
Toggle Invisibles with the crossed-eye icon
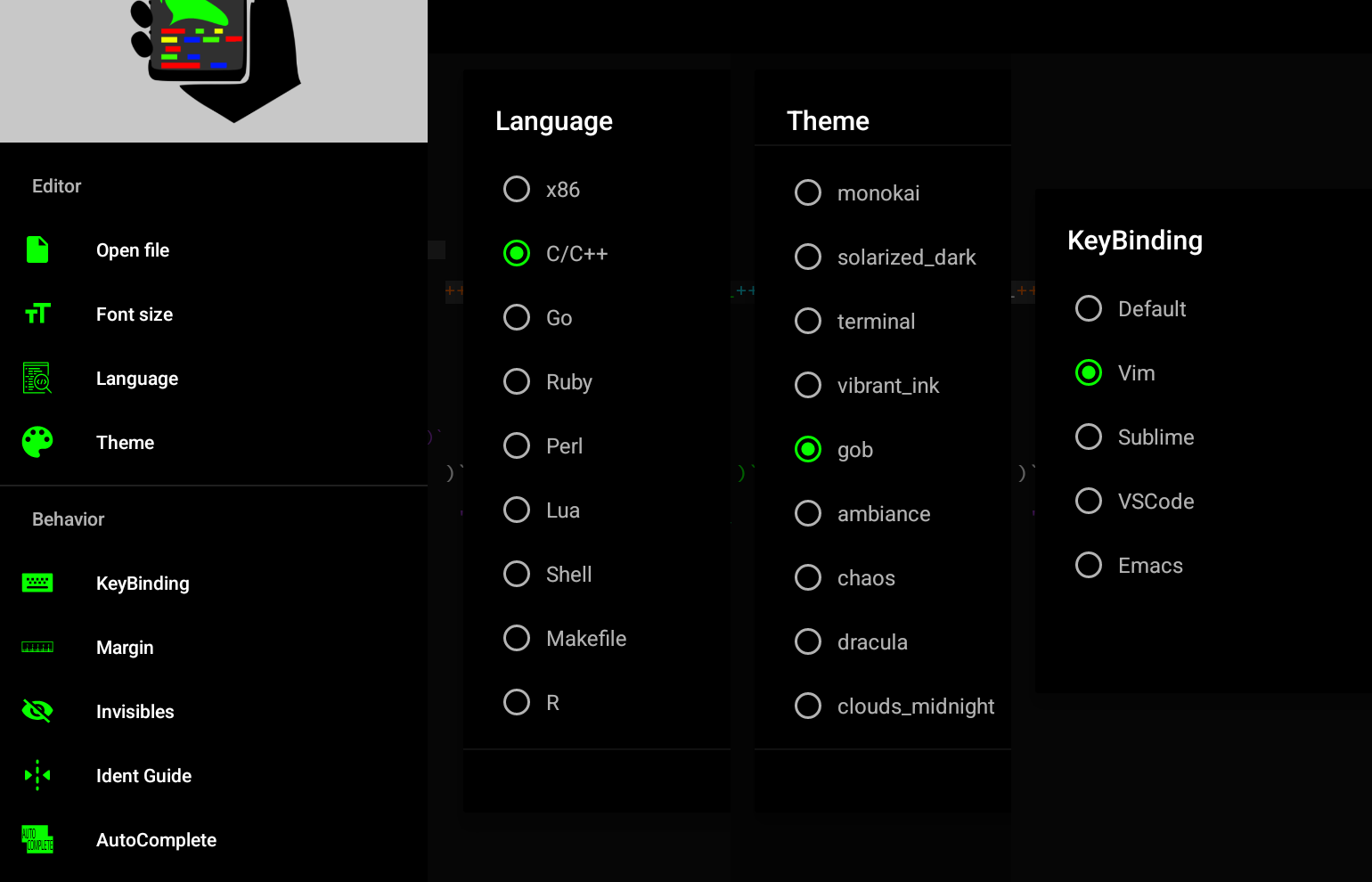[37, 711]
